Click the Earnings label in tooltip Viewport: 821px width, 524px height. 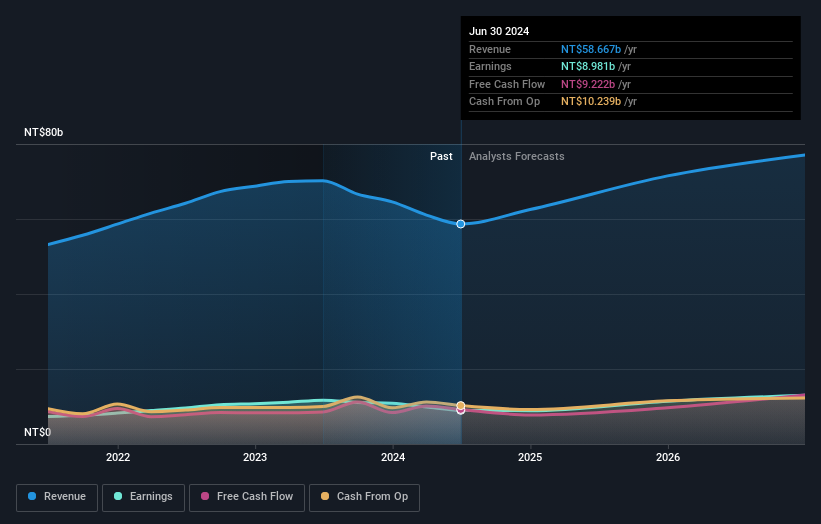[490, 66]
